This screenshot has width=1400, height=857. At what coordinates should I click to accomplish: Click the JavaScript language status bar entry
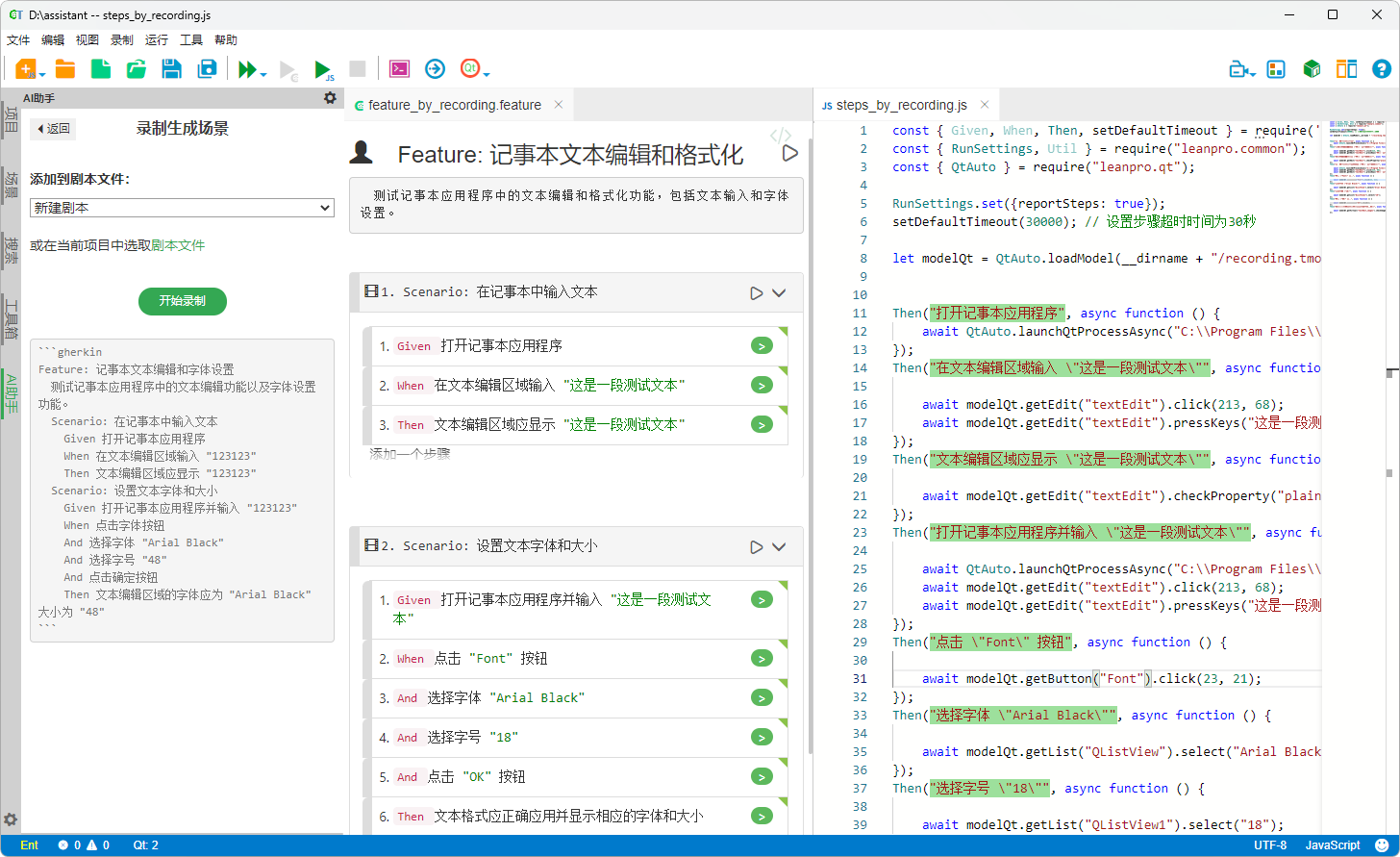coord(1333,845)
